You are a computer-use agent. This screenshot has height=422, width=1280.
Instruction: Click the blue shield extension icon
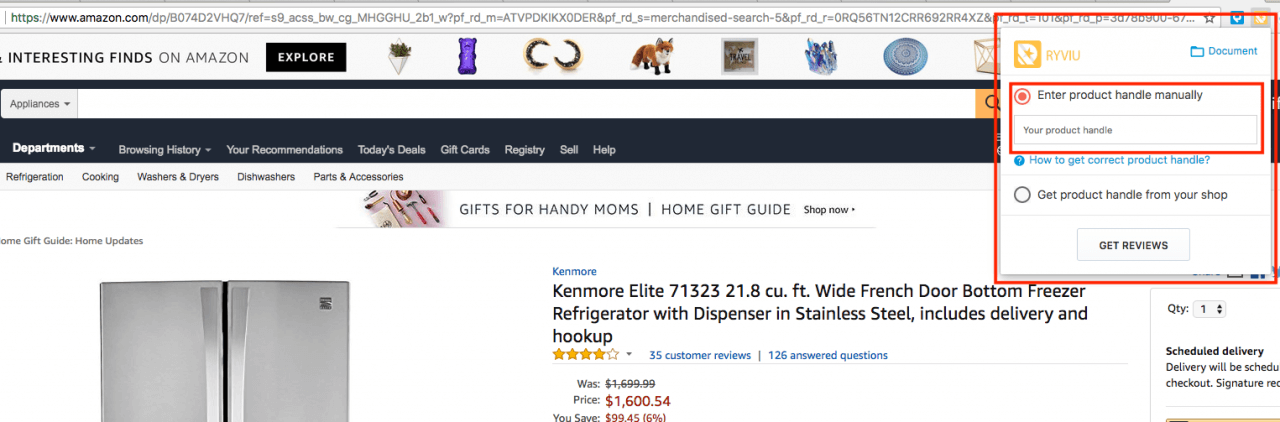tap(1237, 17)
